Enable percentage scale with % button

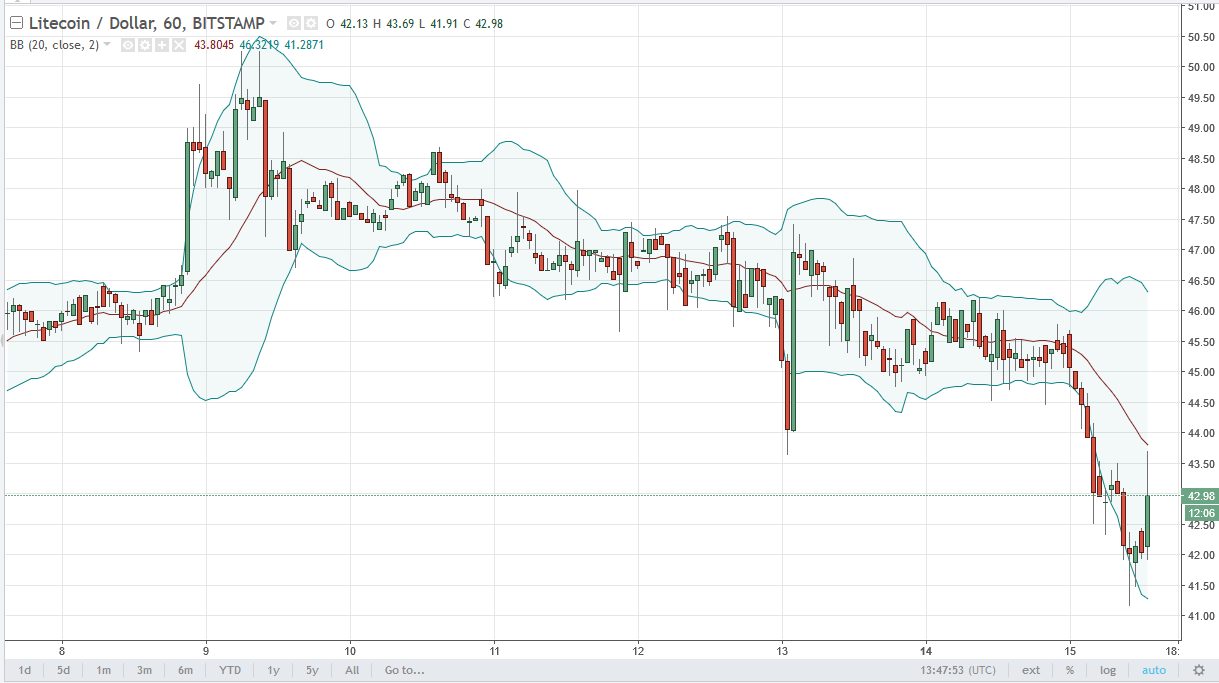(1069, 670)
